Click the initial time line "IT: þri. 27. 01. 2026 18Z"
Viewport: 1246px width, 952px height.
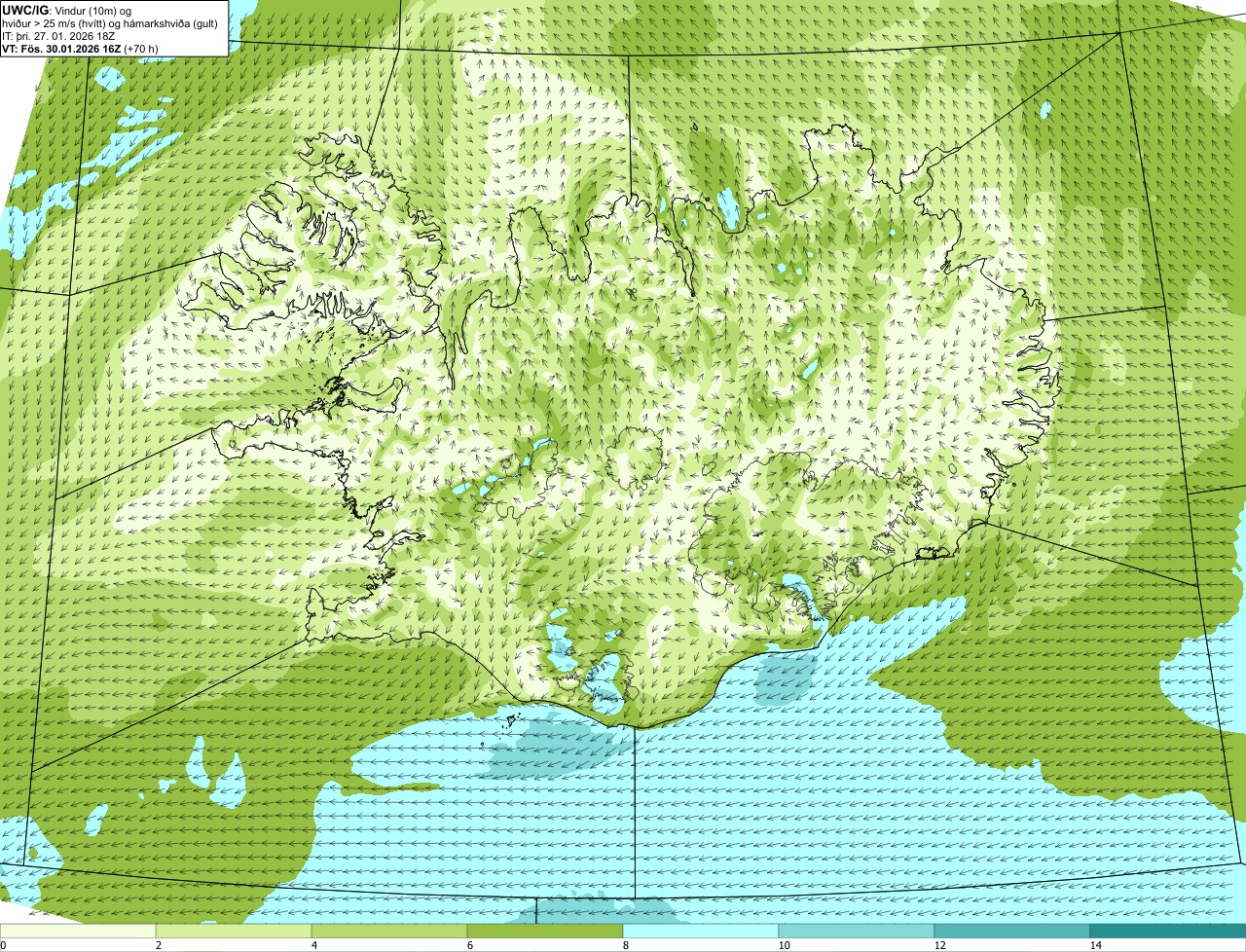click(57, 35)
